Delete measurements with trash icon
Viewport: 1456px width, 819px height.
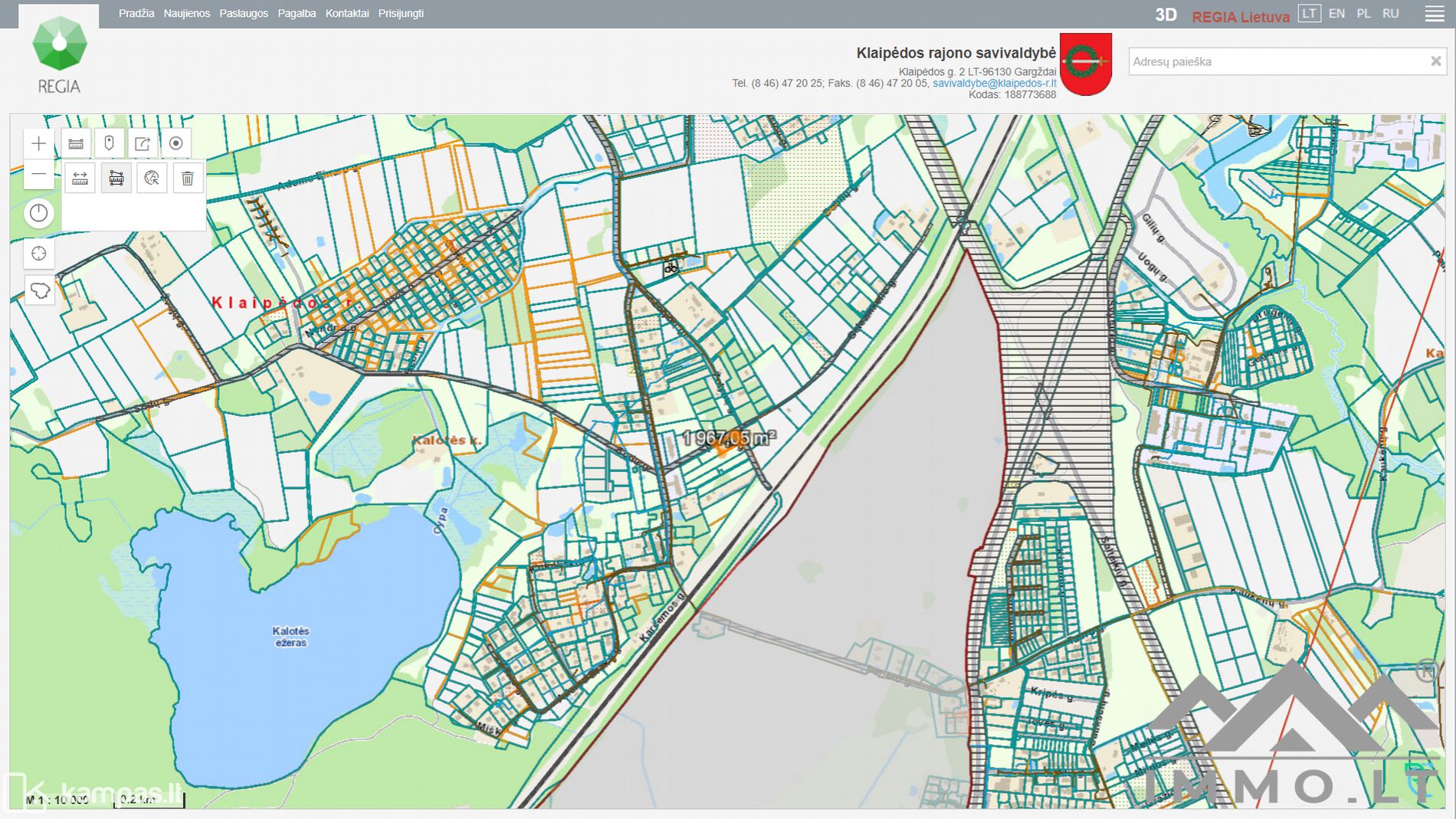(x=188, y=179)
